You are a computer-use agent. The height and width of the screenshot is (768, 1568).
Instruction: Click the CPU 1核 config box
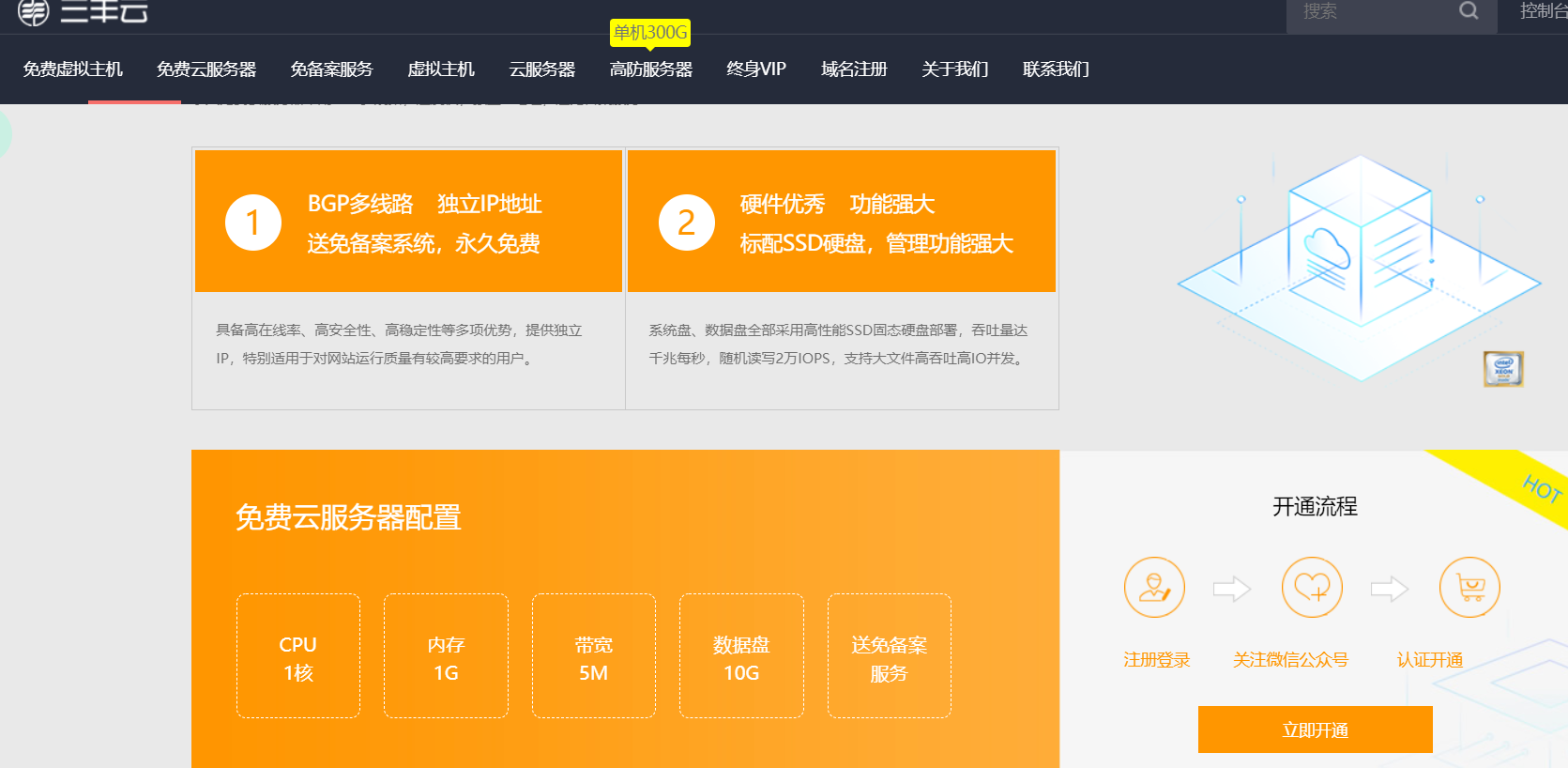[298, 655]
